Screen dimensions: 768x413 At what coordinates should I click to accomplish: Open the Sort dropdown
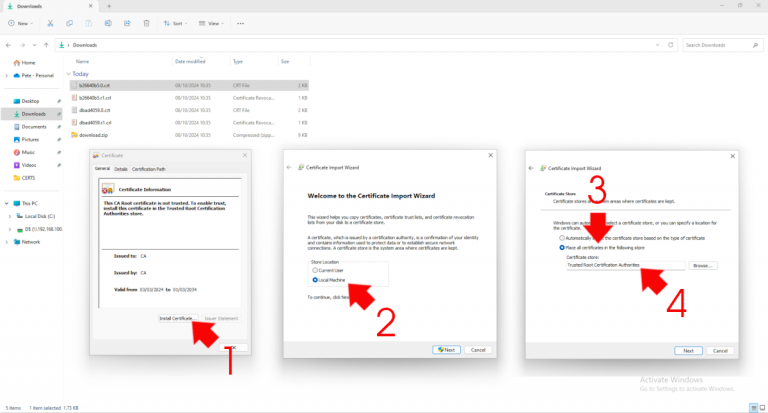coord(179,22)
